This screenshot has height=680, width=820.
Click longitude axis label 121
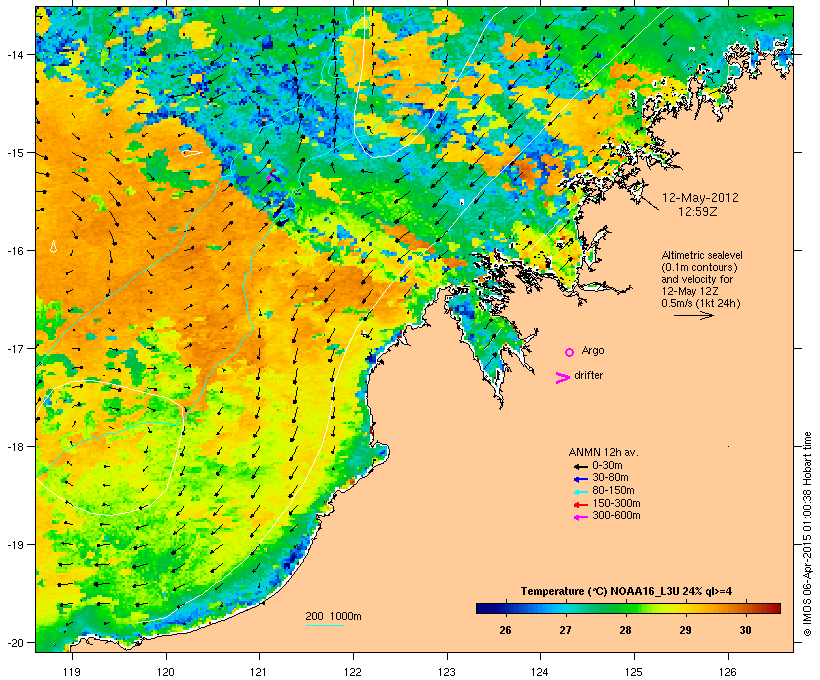click(259, 672)
